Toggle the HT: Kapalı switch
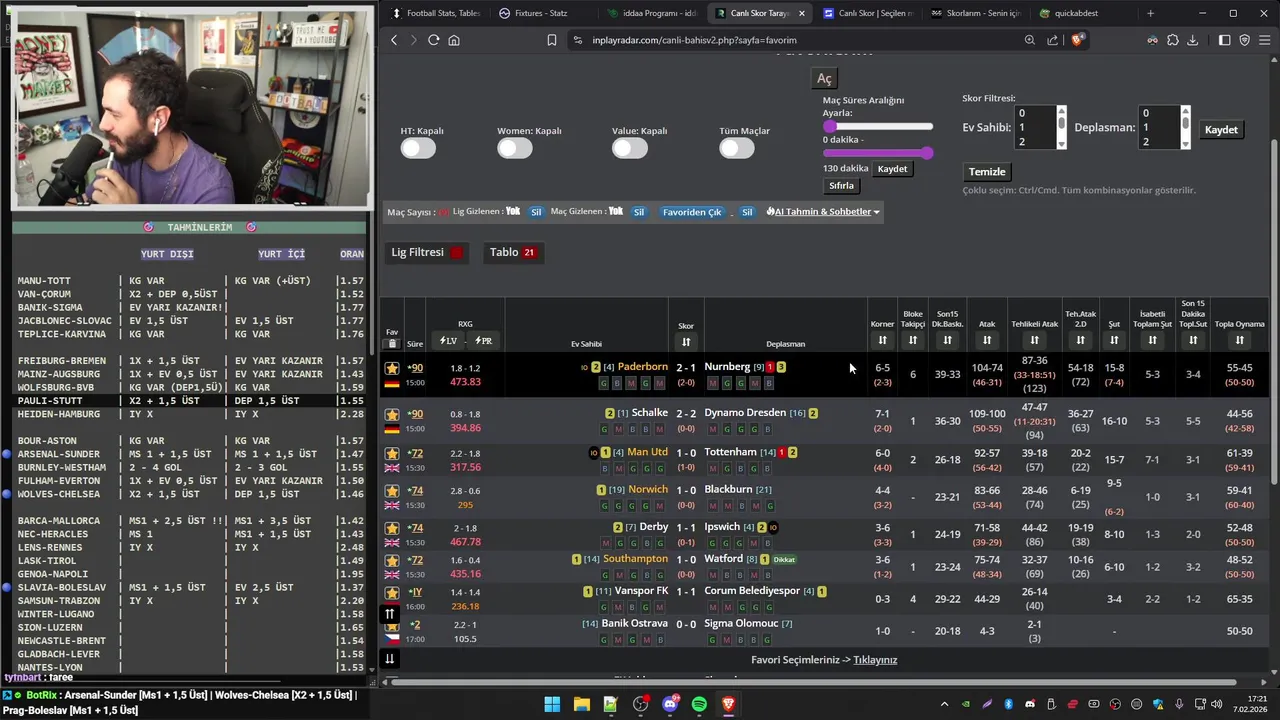This screenshot has width=1280, height=720. 418,148
